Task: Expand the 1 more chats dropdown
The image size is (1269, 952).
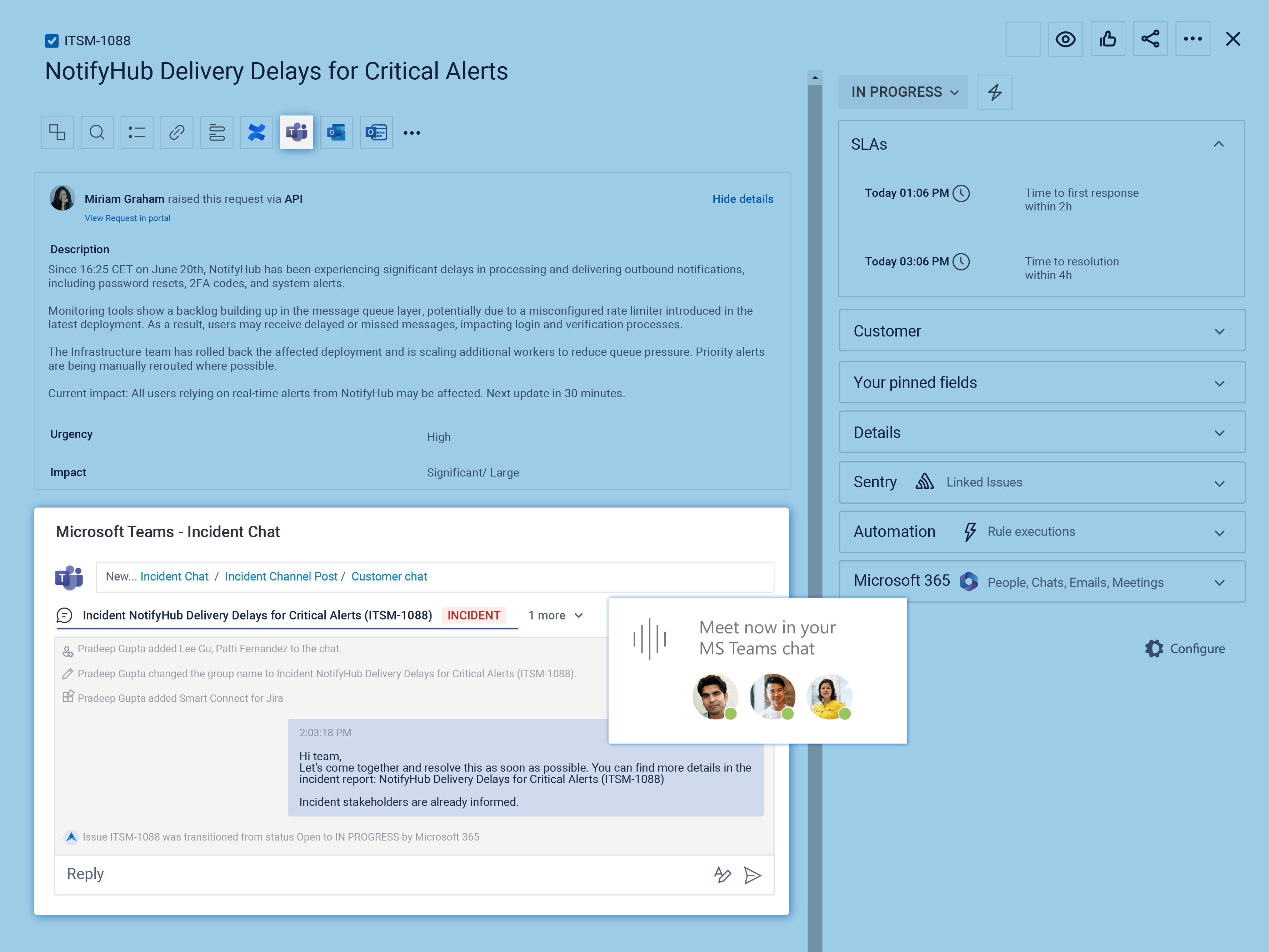Action: (x=555, y=615)
